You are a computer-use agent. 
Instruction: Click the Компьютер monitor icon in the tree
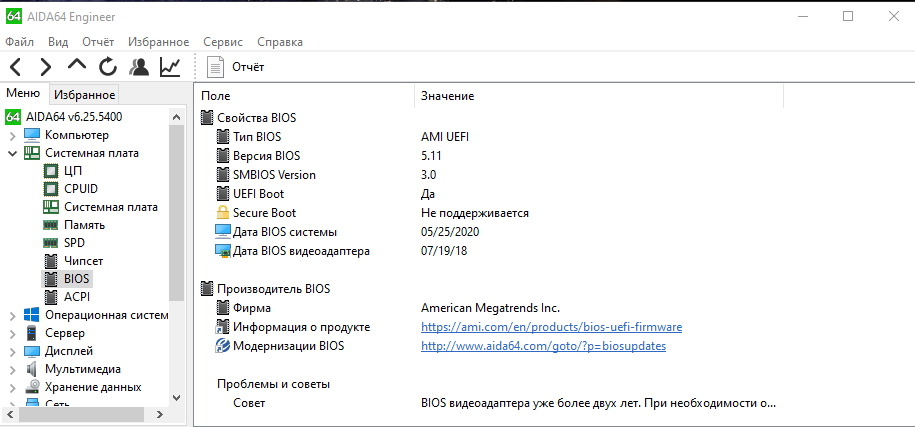(32, 135)
